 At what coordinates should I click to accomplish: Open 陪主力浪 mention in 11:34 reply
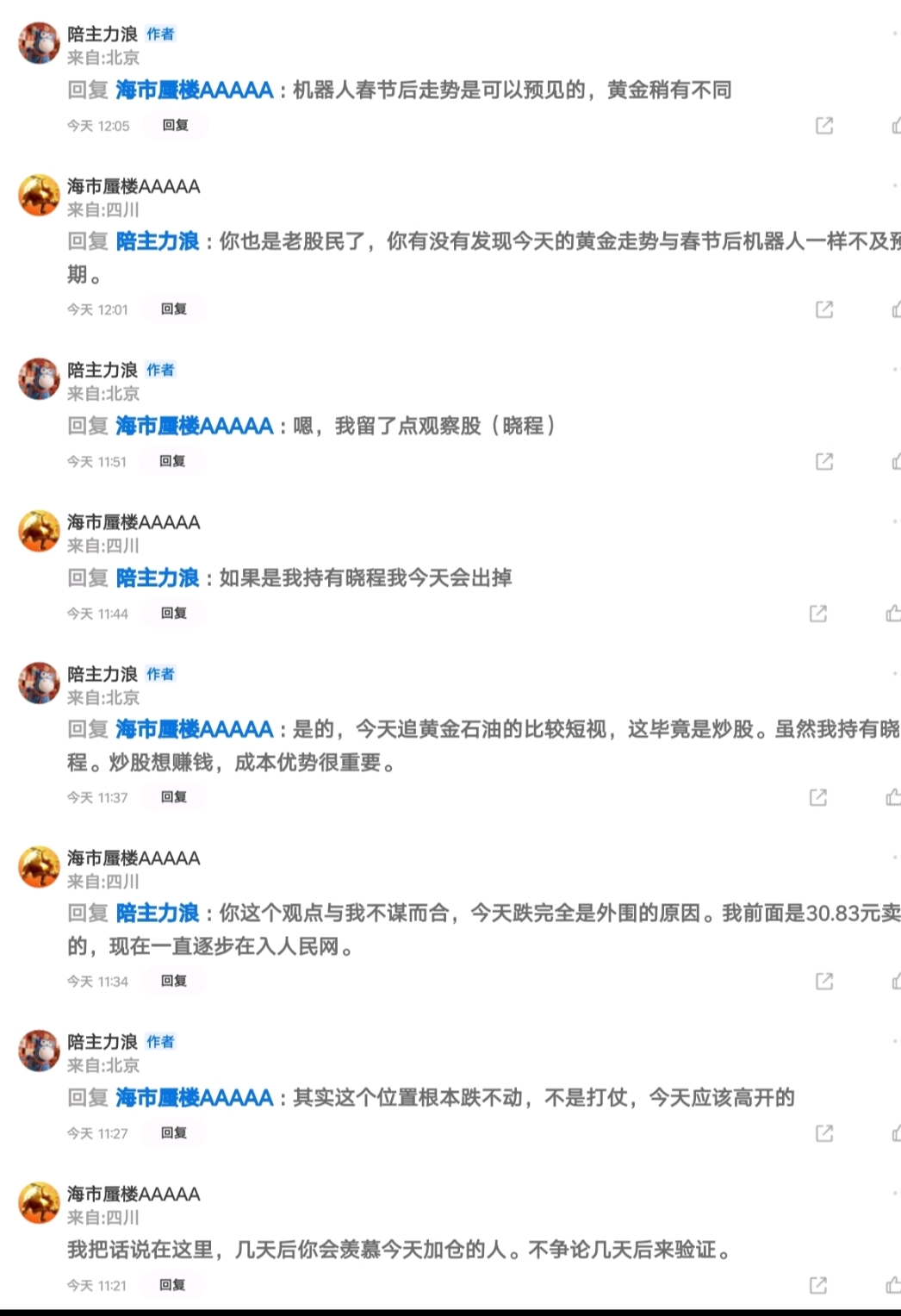(x=158, y=914)
